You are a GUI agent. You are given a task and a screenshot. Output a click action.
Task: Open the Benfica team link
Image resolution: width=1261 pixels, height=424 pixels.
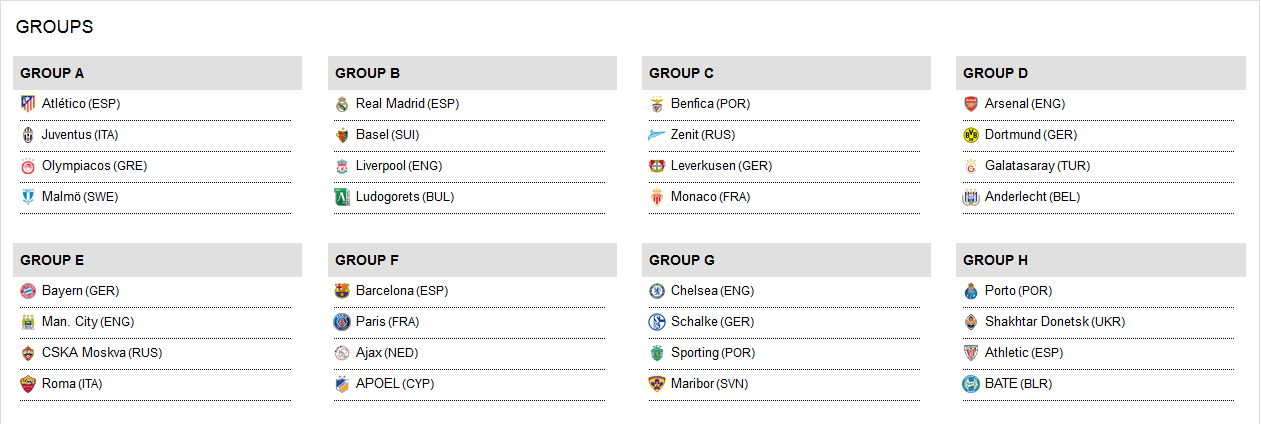pyautogui.click(x=692, y=104)
